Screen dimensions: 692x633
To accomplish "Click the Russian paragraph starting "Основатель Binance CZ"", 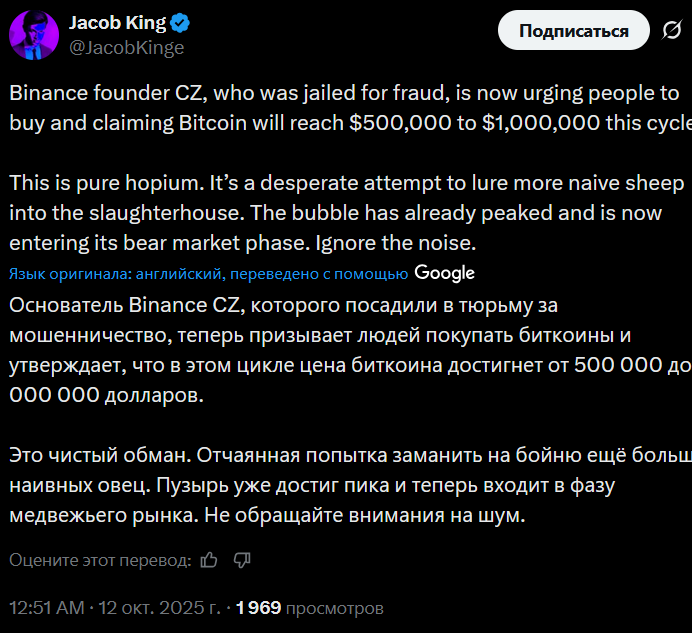I will 340,349.
